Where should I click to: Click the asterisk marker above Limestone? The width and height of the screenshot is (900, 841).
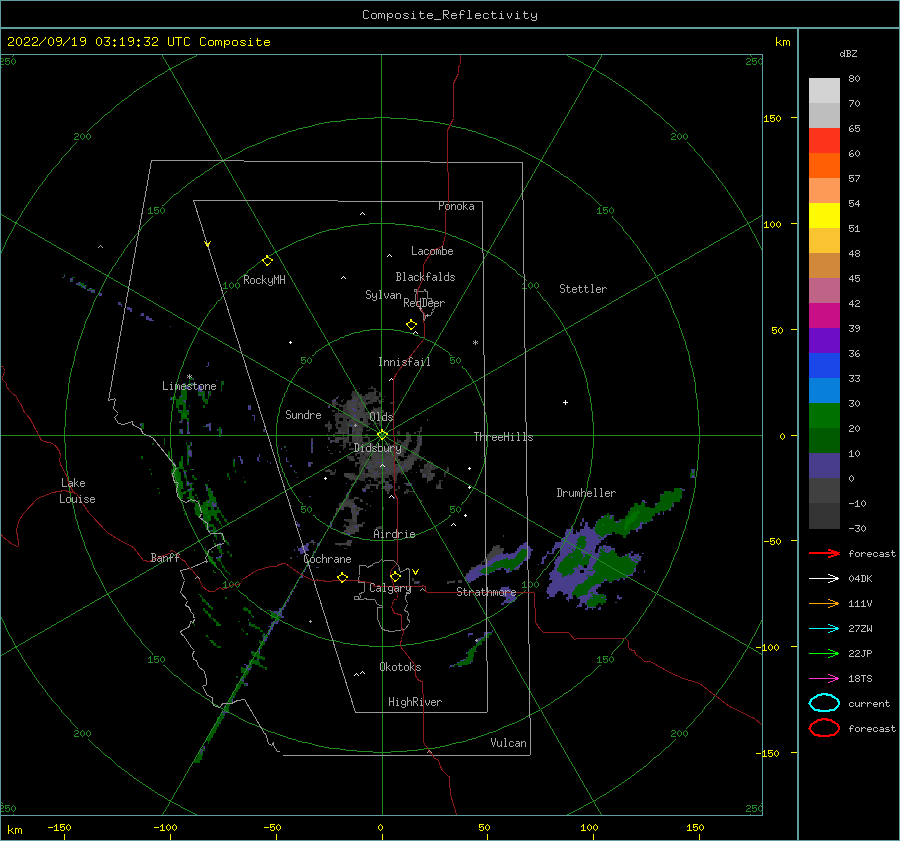tap(189, 377)
